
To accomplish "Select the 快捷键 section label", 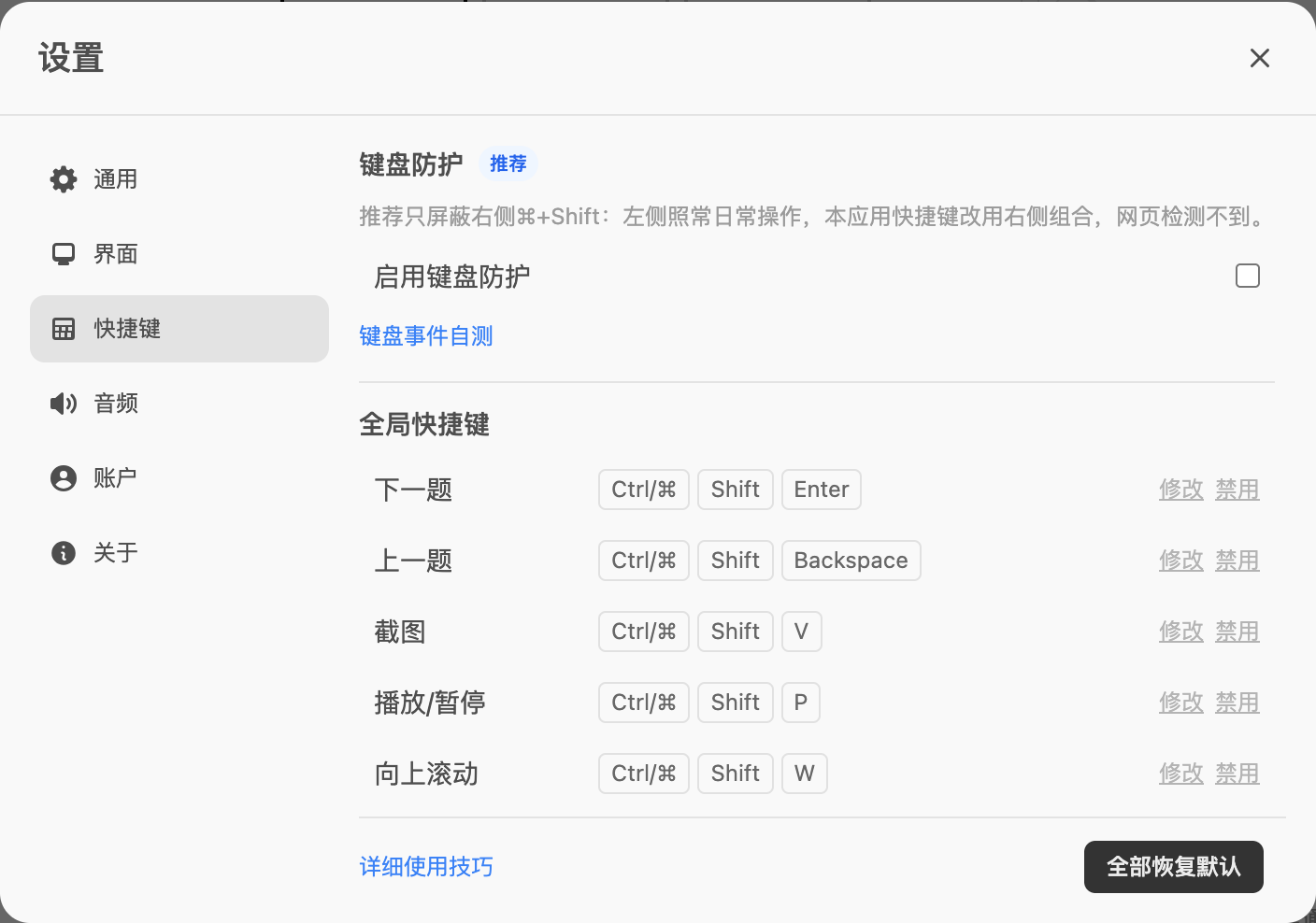I will [x=127, y=329].
